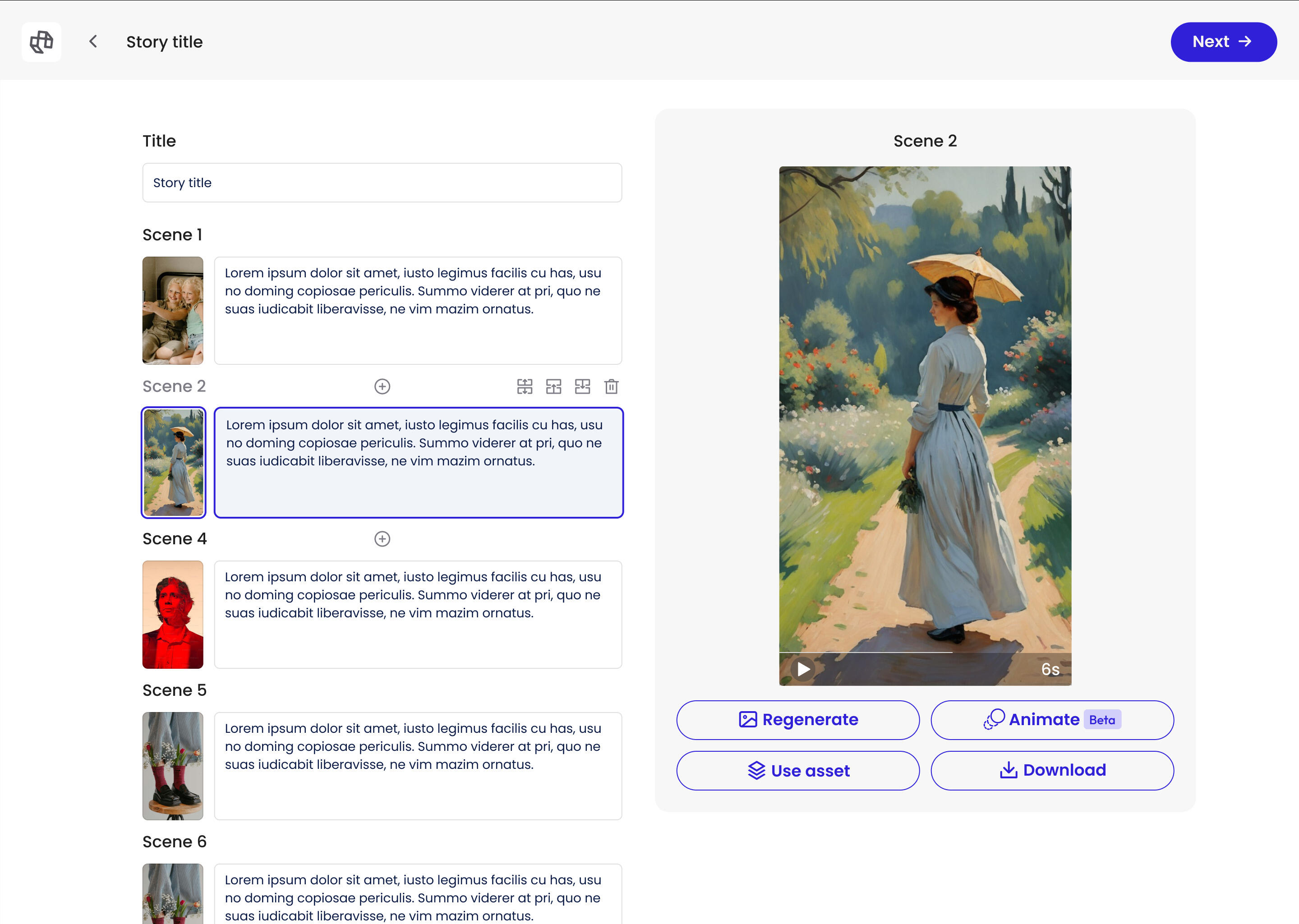Viewport: 1299px width, 924px height.
Task: Click the Story title text in the header
Action: [165, 41]
